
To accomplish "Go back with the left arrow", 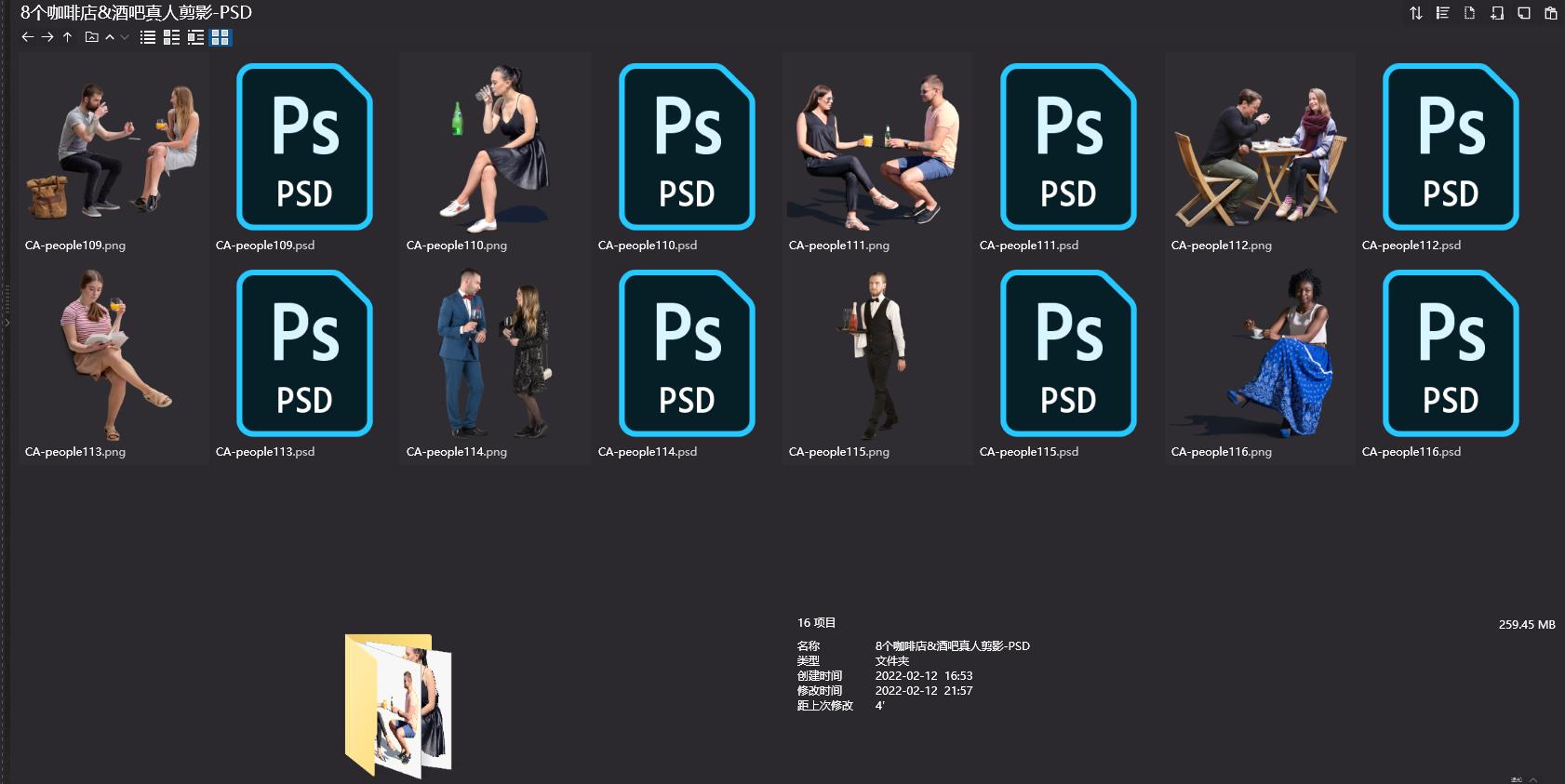I will click(27, 37).
